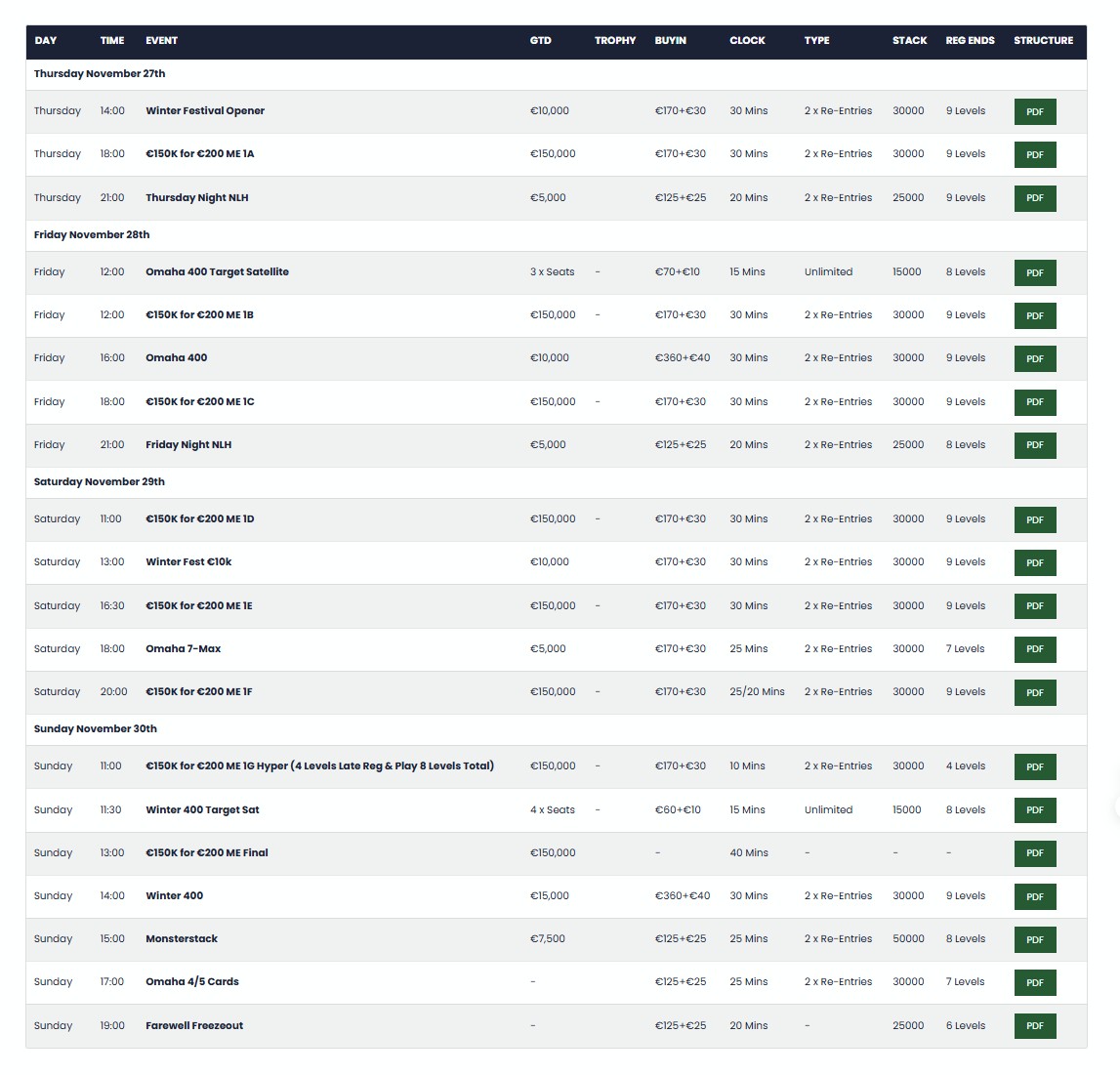Open PDF for the Friday Omaha 400 event

click(1034, 358)
